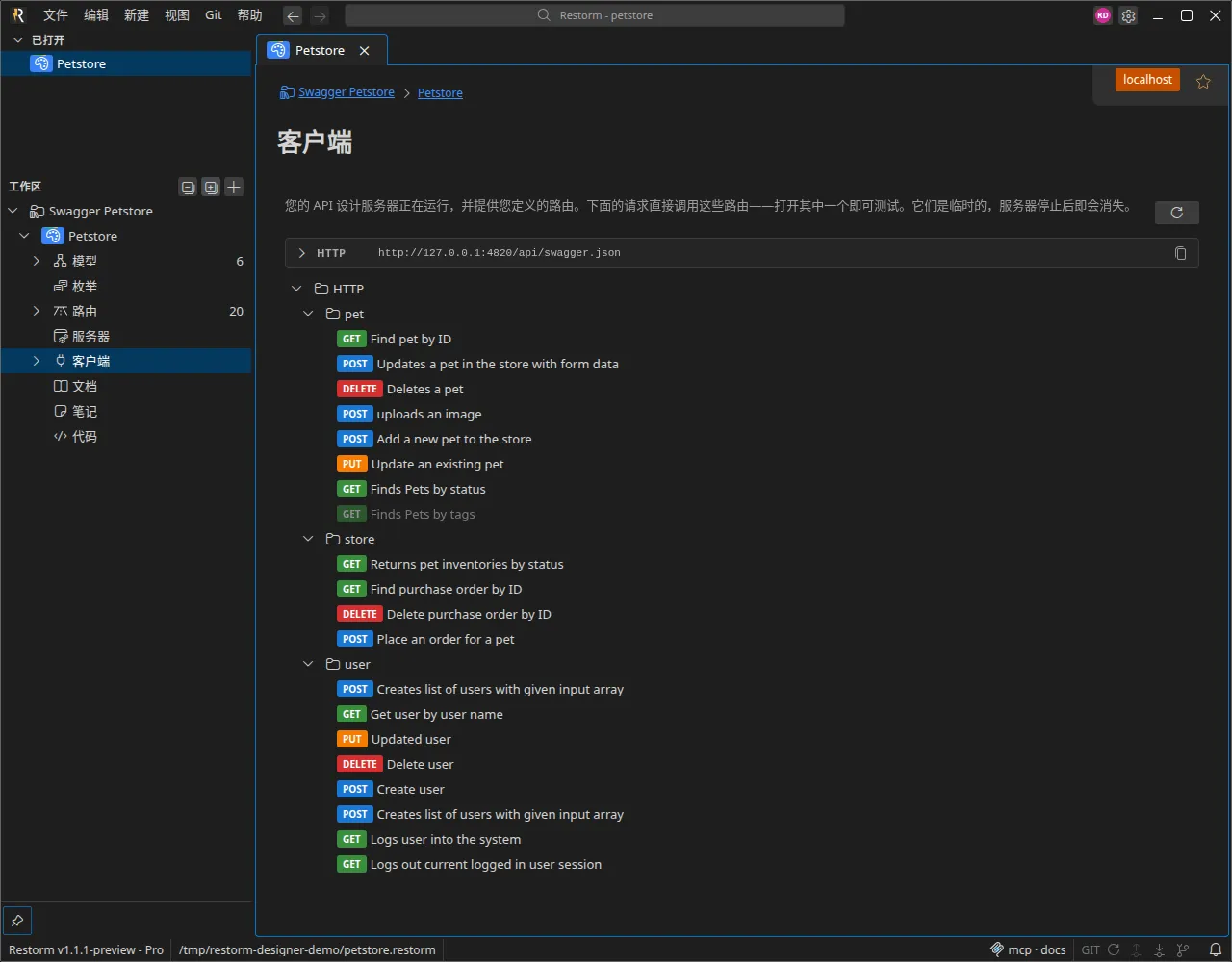
Task: Open the GET Find pet by ID request
Action: tap(395, 339)
